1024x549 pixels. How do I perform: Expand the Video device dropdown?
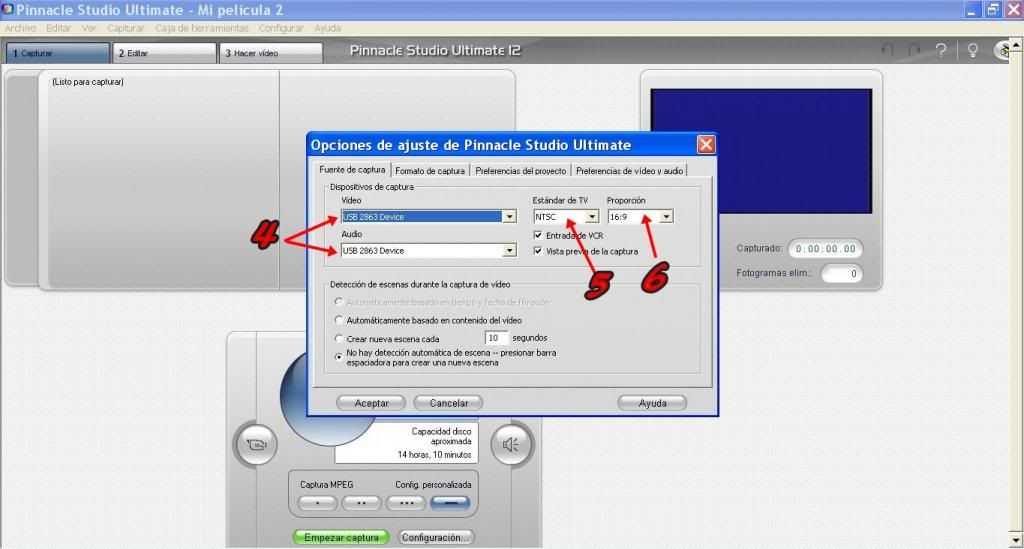(509, 217)
